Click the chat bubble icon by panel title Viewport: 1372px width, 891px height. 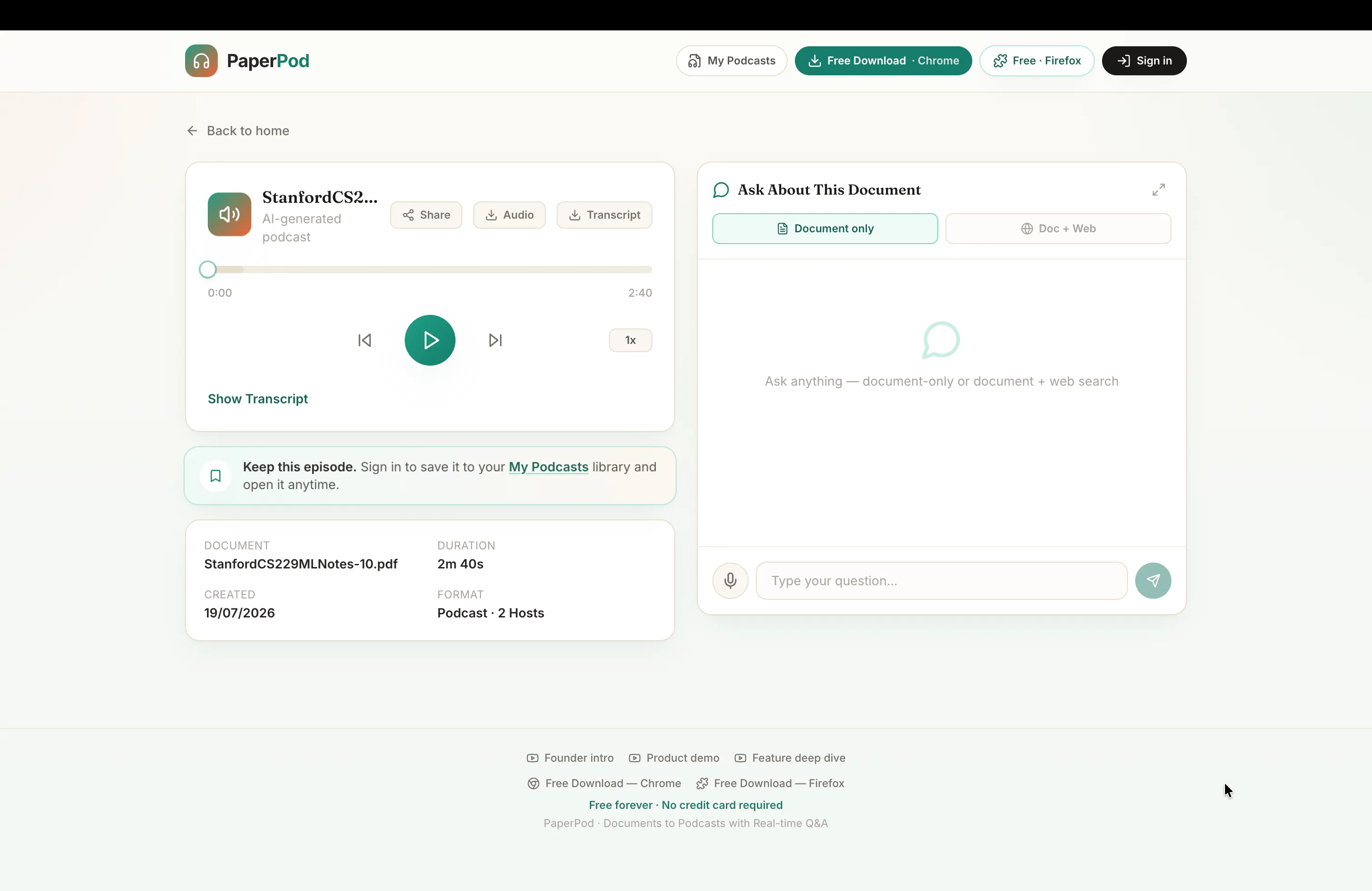(x=720, y=190)
